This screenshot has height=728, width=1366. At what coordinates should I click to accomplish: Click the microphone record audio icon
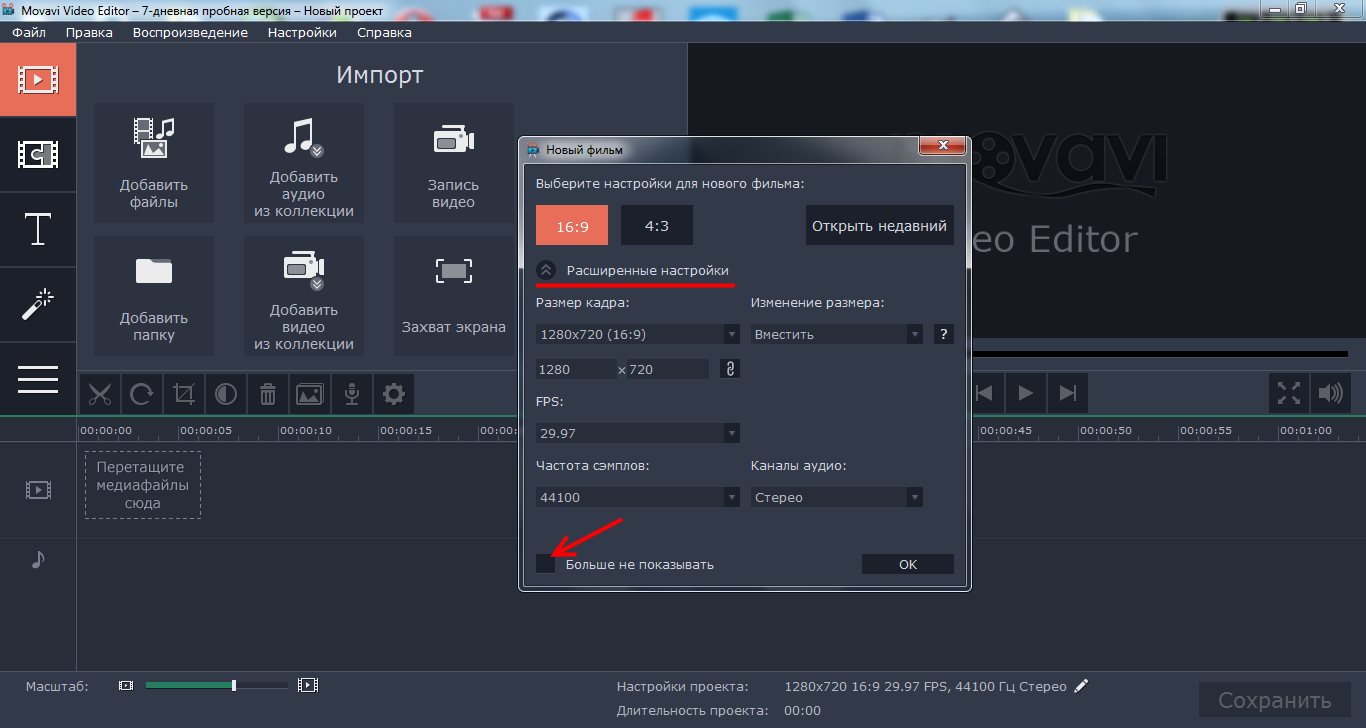[352, 394]
